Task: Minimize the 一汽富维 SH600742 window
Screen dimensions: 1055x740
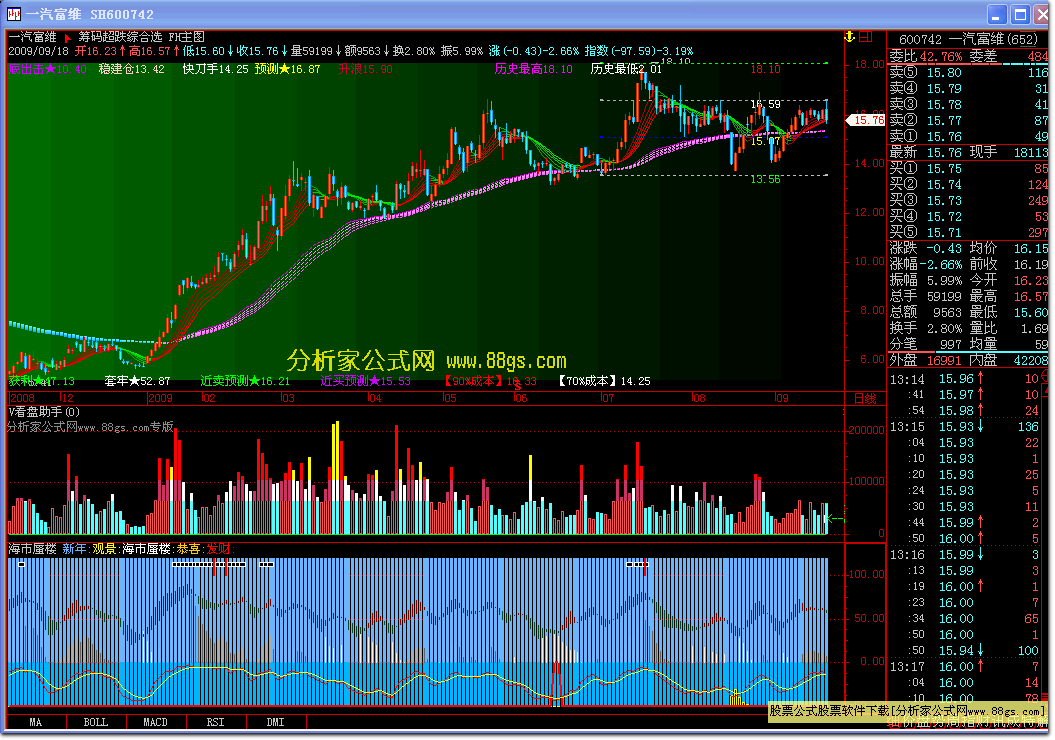Action: 997,14
